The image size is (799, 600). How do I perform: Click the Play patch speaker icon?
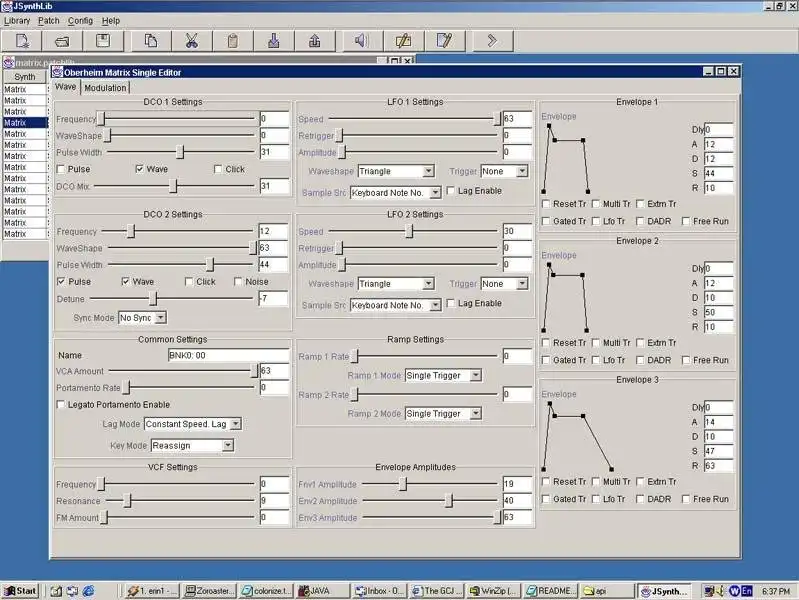click(x=361, y=41)
